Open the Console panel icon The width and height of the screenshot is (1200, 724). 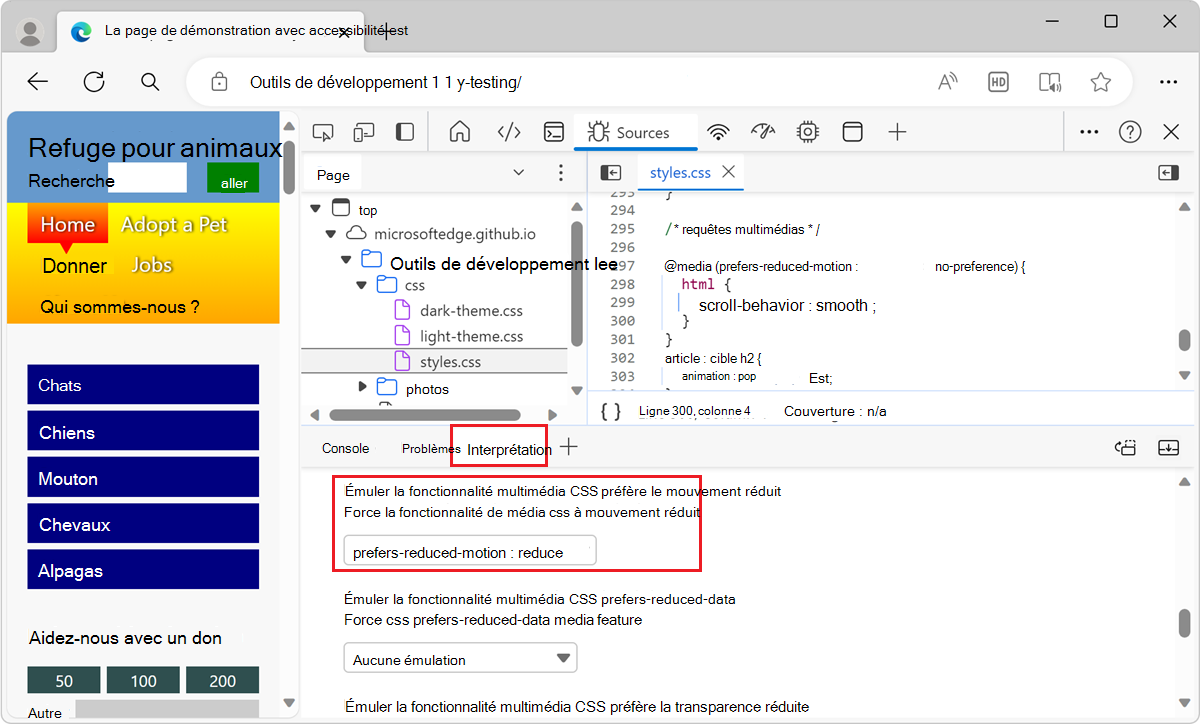click(x=553, y=131)
